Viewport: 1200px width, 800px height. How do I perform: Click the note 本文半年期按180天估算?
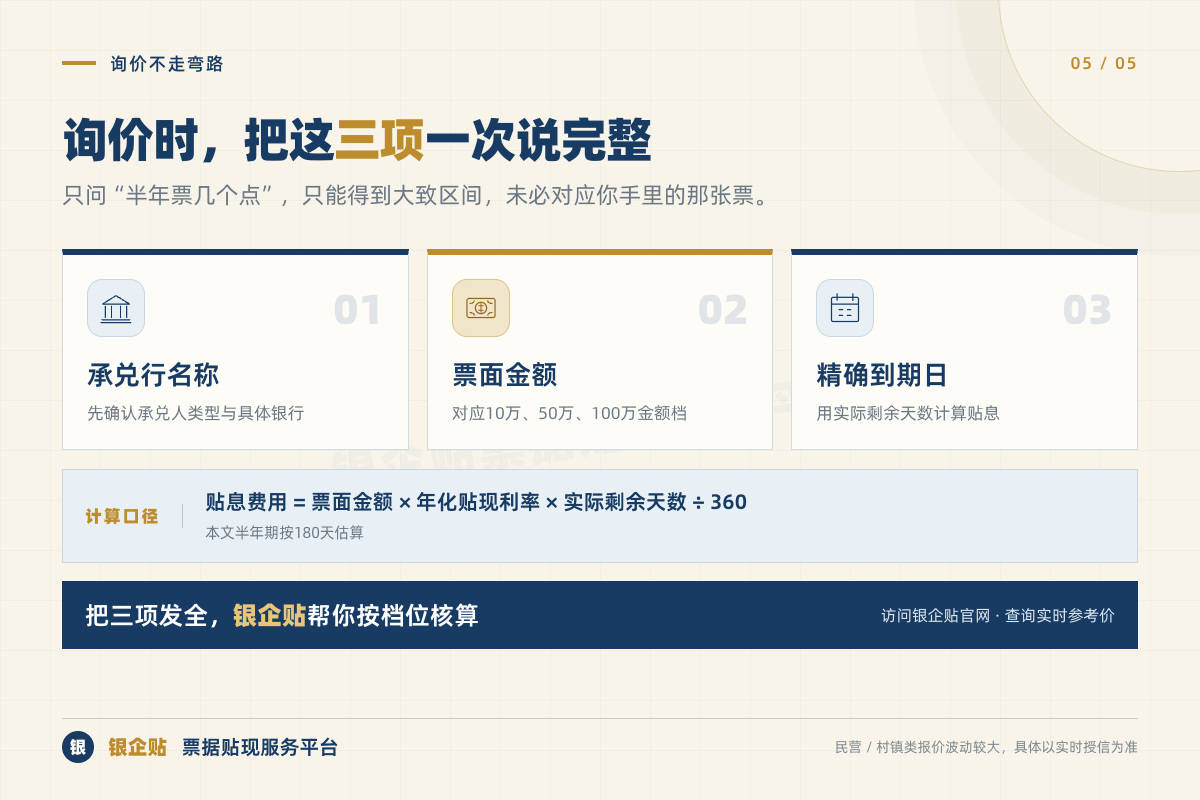coord(285,533)
